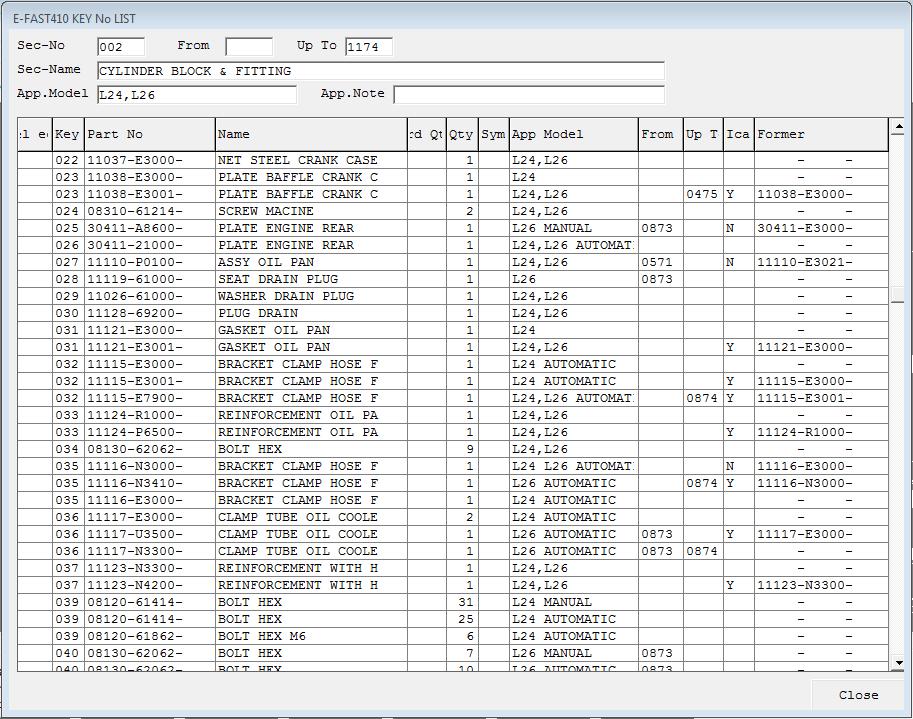Screen dimensions: 913x719
Task: Click L26 MANUAL in key 025 row
Action: (574, 228)
